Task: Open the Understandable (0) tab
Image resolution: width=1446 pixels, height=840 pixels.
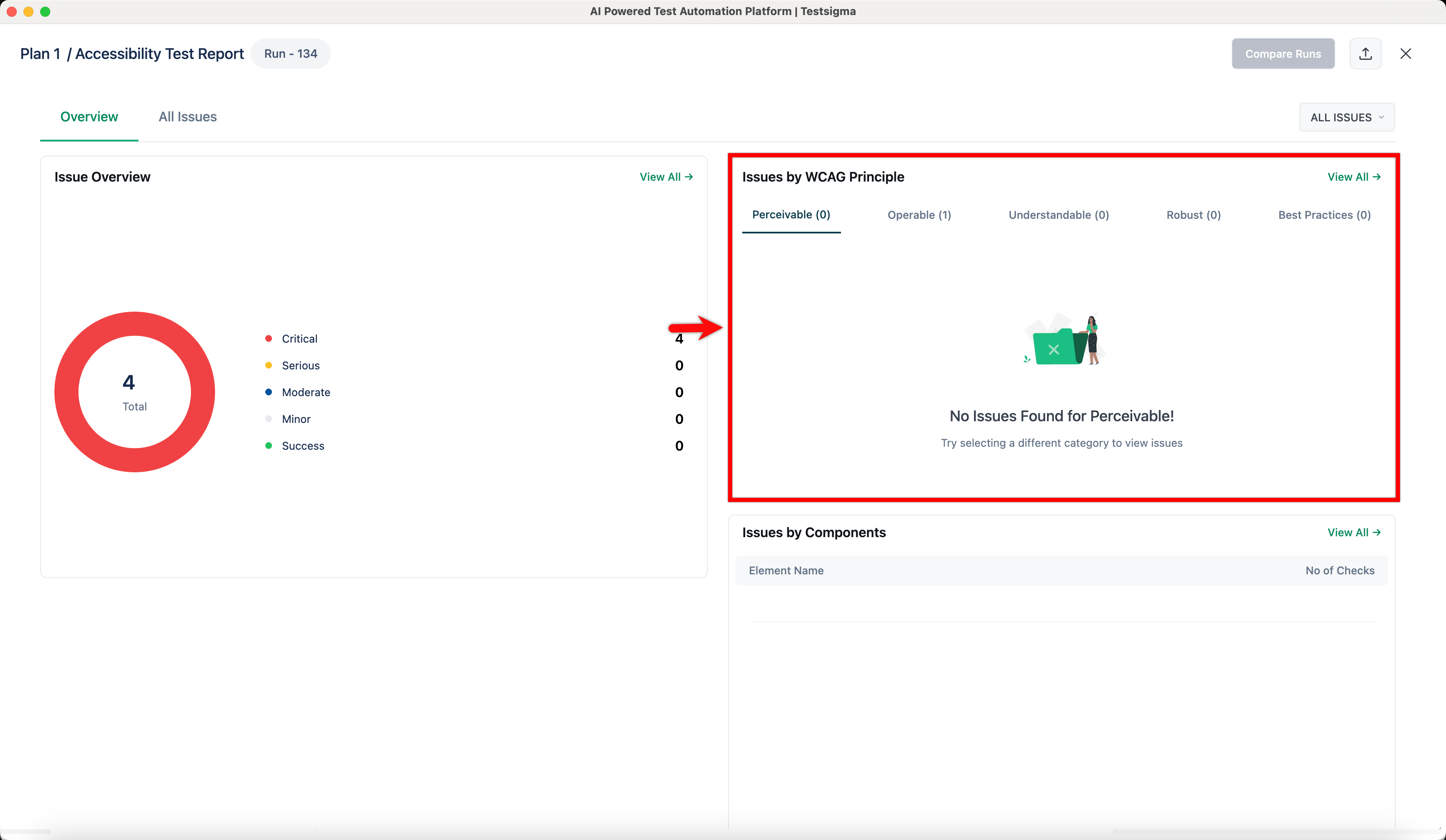Action: [x=1058, y=215]
